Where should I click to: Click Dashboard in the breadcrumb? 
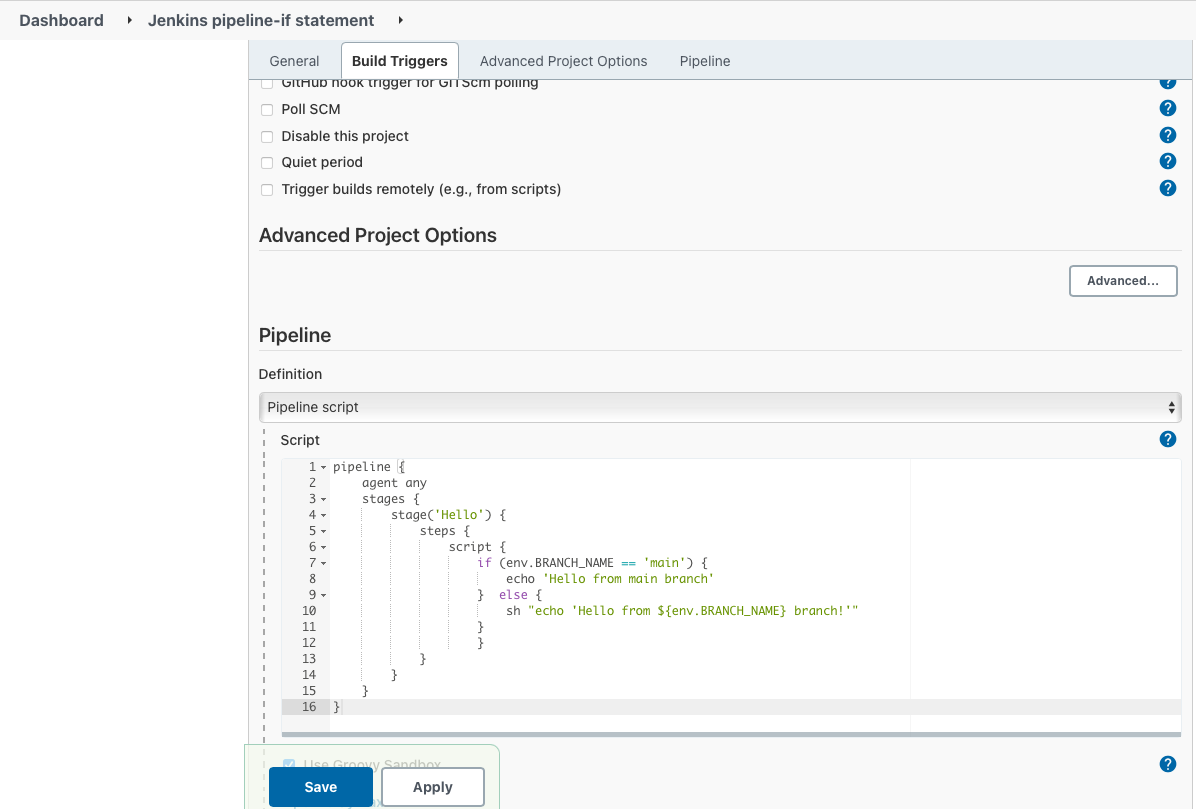(x=61, y=20)
